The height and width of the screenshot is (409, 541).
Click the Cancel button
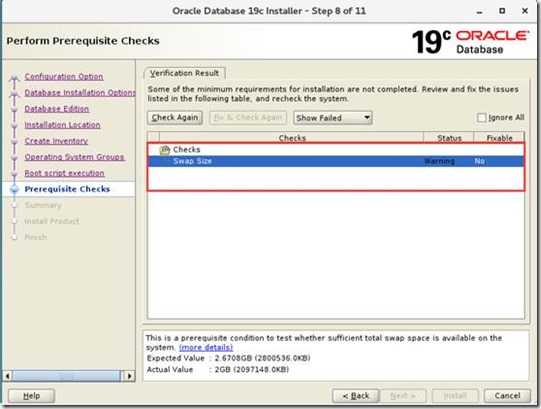(x=507, y=396)
